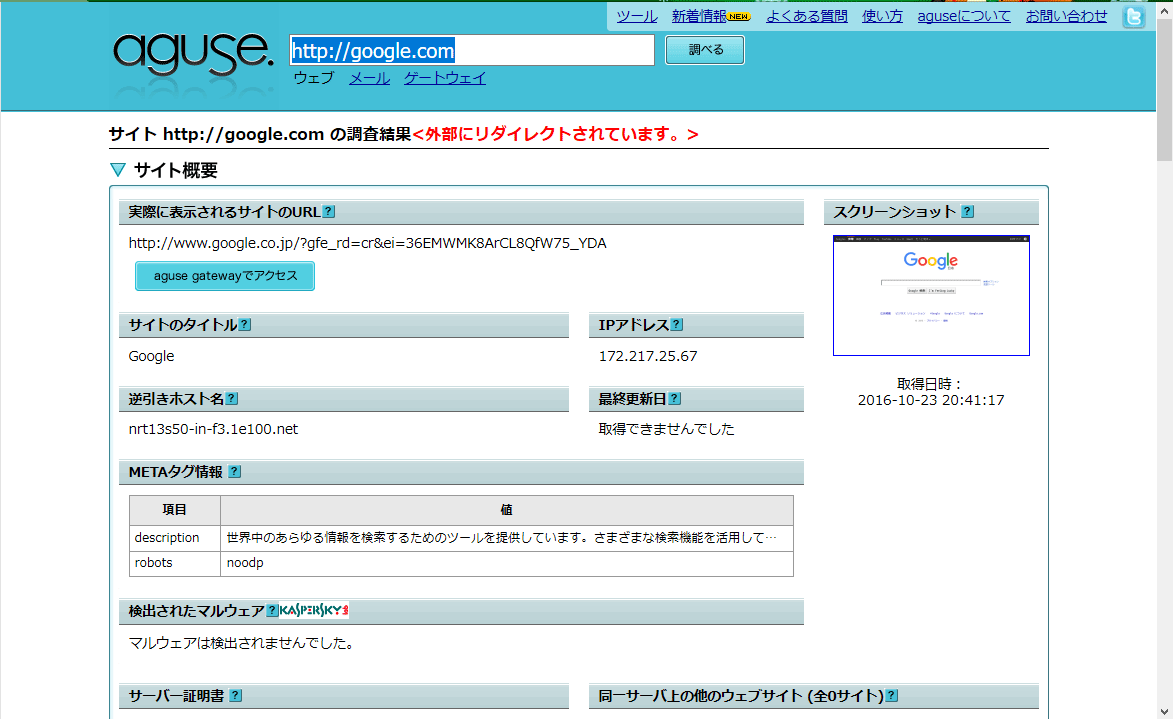Open help icon next to サイトのタイトル
Screen dimensions: 1173x719
click(x=245, y=325)
